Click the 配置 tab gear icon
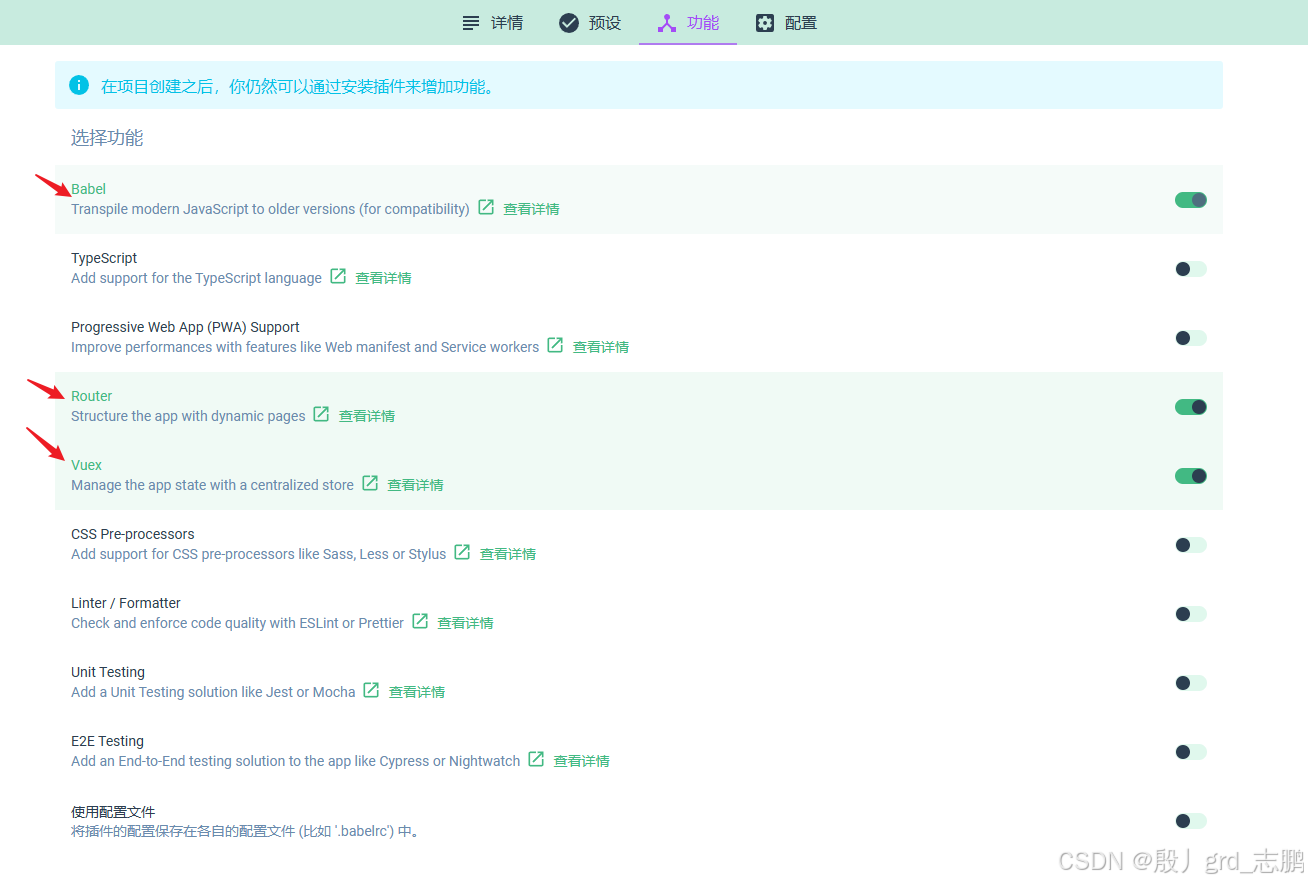This screenshot has height=883, width=1308. coord(765,23)
